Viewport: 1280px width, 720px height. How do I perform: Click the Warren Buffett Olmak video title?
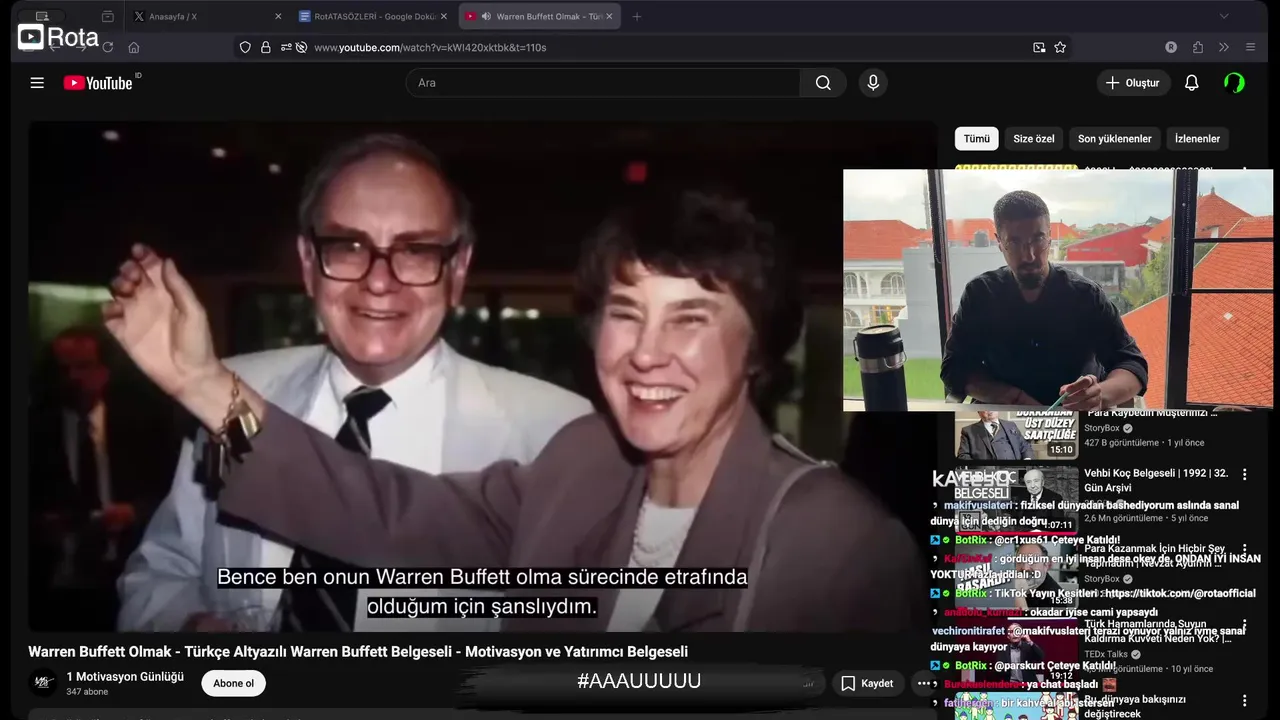(358, 652)
